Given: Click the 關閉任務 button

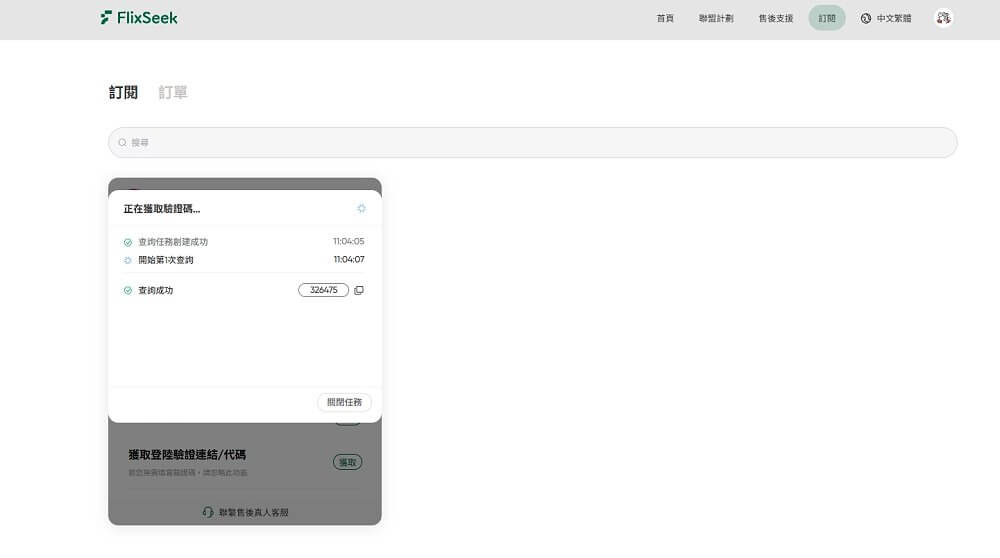Looking at the screenshot, I should coord(344,402).
